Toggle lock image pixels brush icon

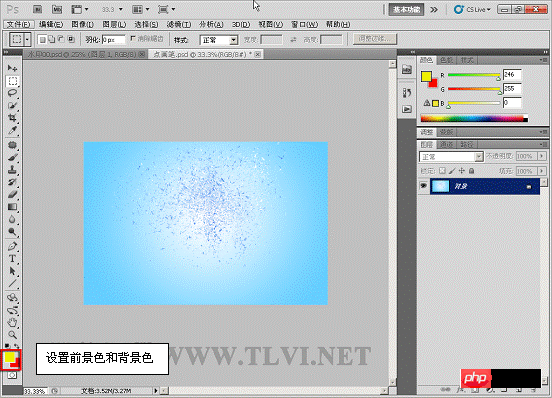pos(452,171)
